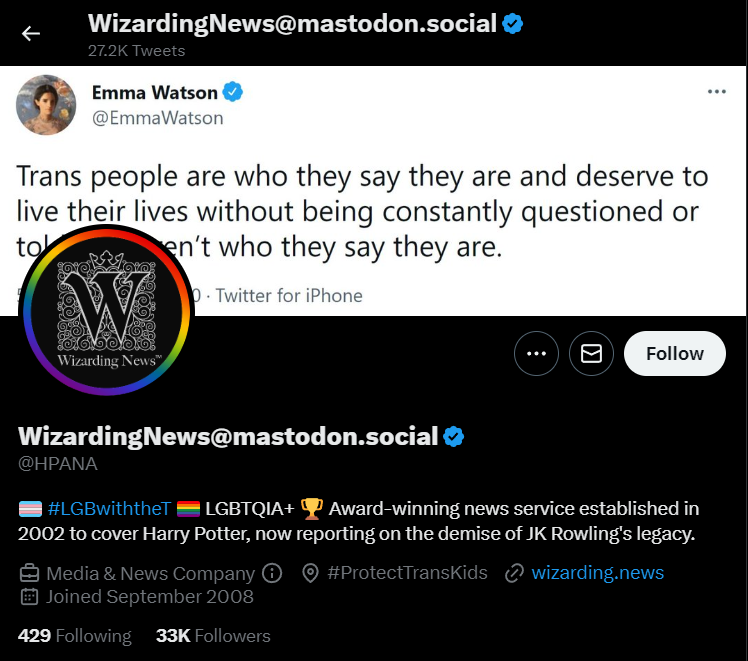View the 33K Followers list
This screenshot has height=661, width=748.
point(213,636)
